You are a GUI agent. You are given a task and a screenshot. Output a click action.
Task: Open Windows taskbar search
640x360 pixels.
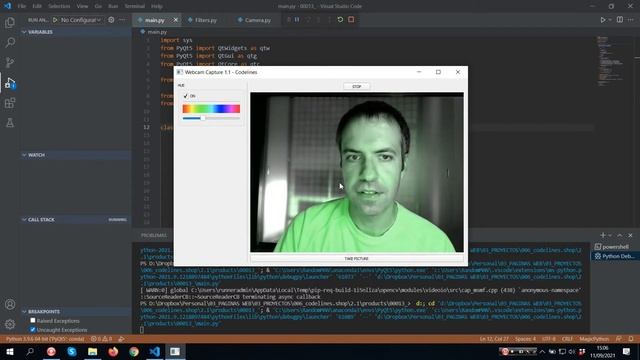point(30,351)
